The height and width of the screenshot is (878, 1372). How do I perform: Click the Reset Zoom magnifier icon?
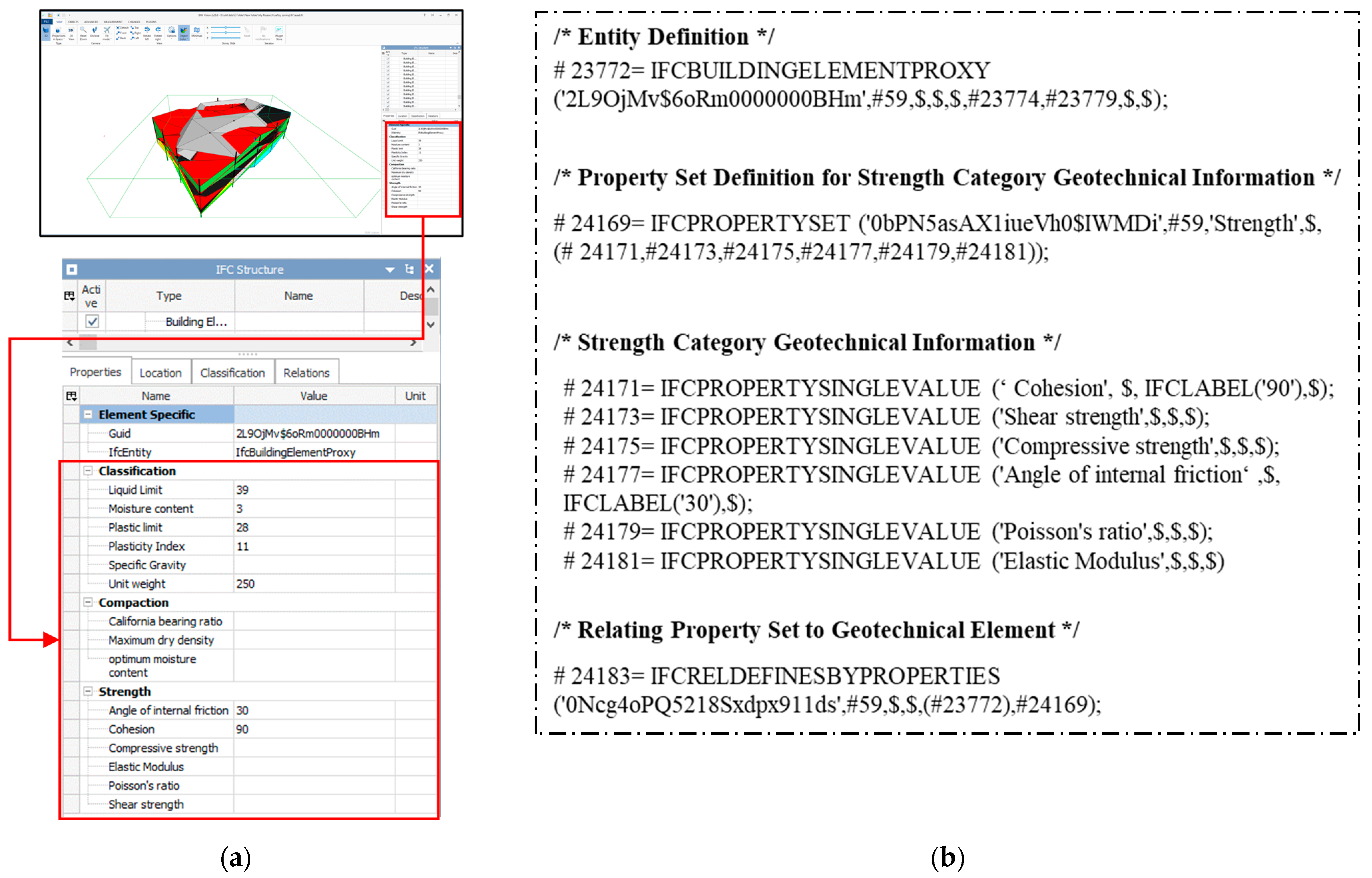(83, 30)
